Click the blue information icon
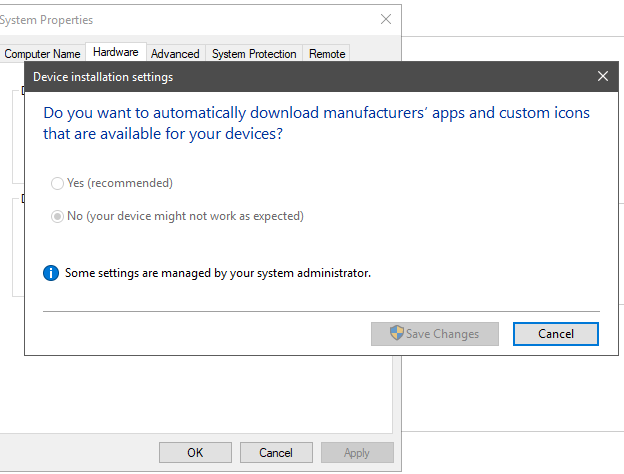The image size is (624, 474). [x=51, y=272]
